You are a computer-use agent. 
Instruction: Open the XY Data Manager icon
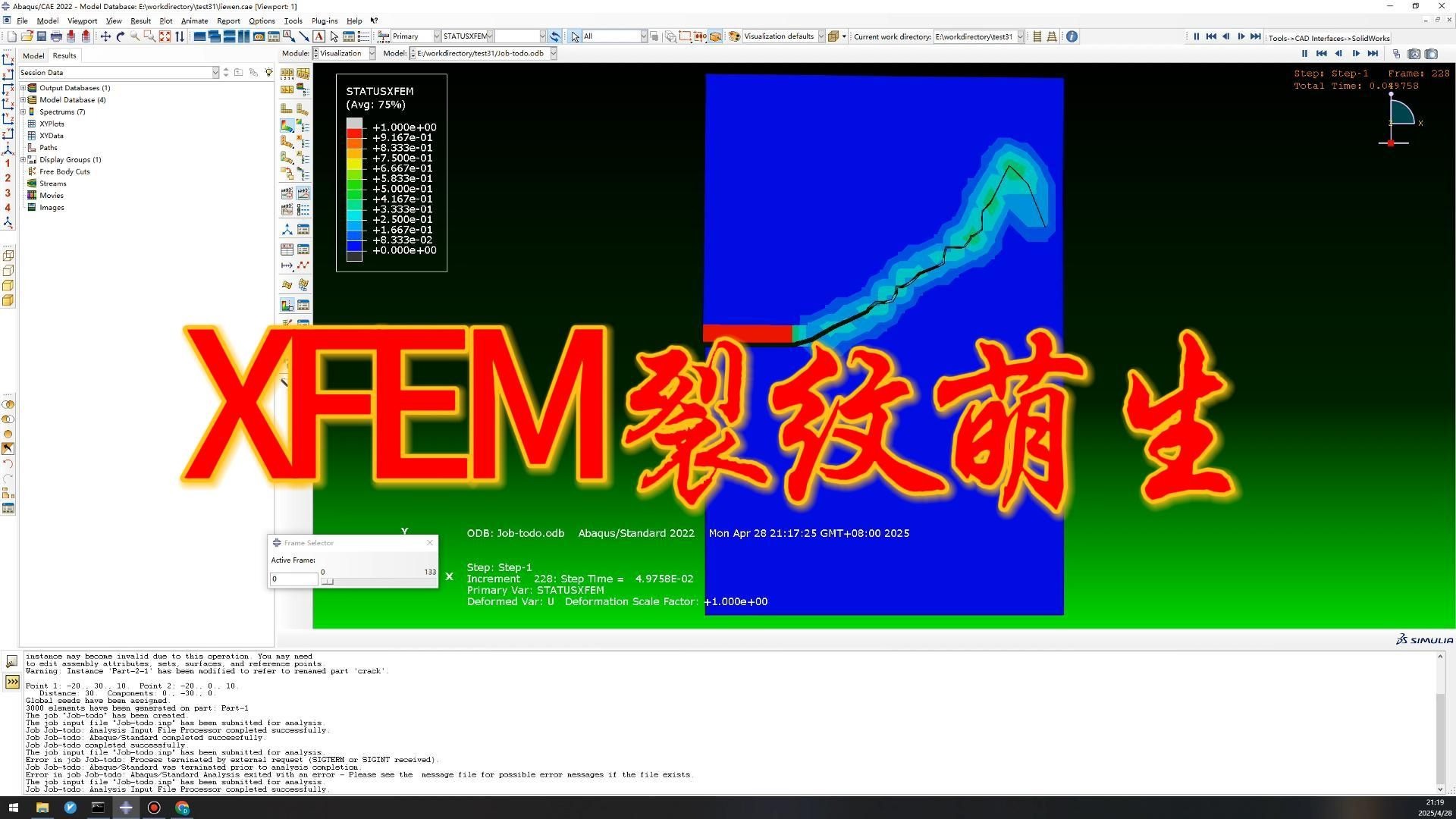click(x=303, y=249)
